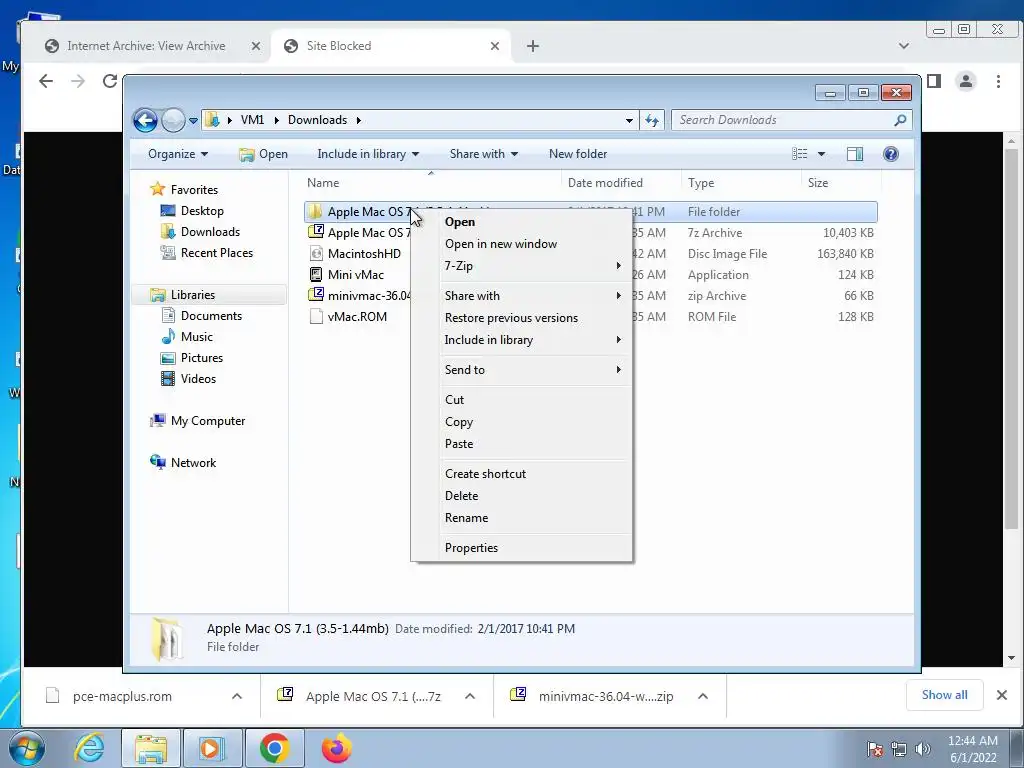
Task: Open the address bar history dropdown
Action: tap(629, 120)
